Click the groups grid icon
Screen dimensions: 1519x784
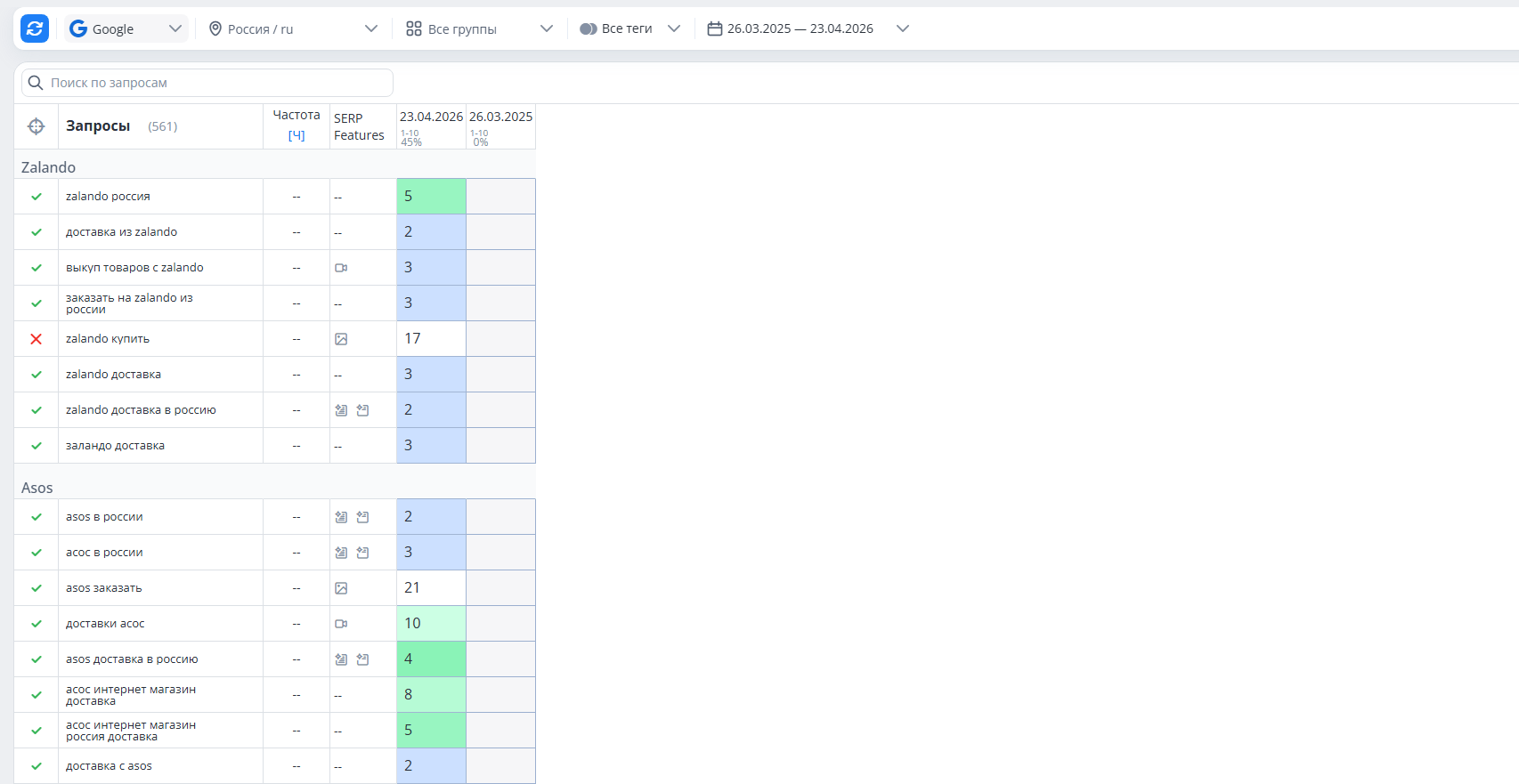click(414, 28)
